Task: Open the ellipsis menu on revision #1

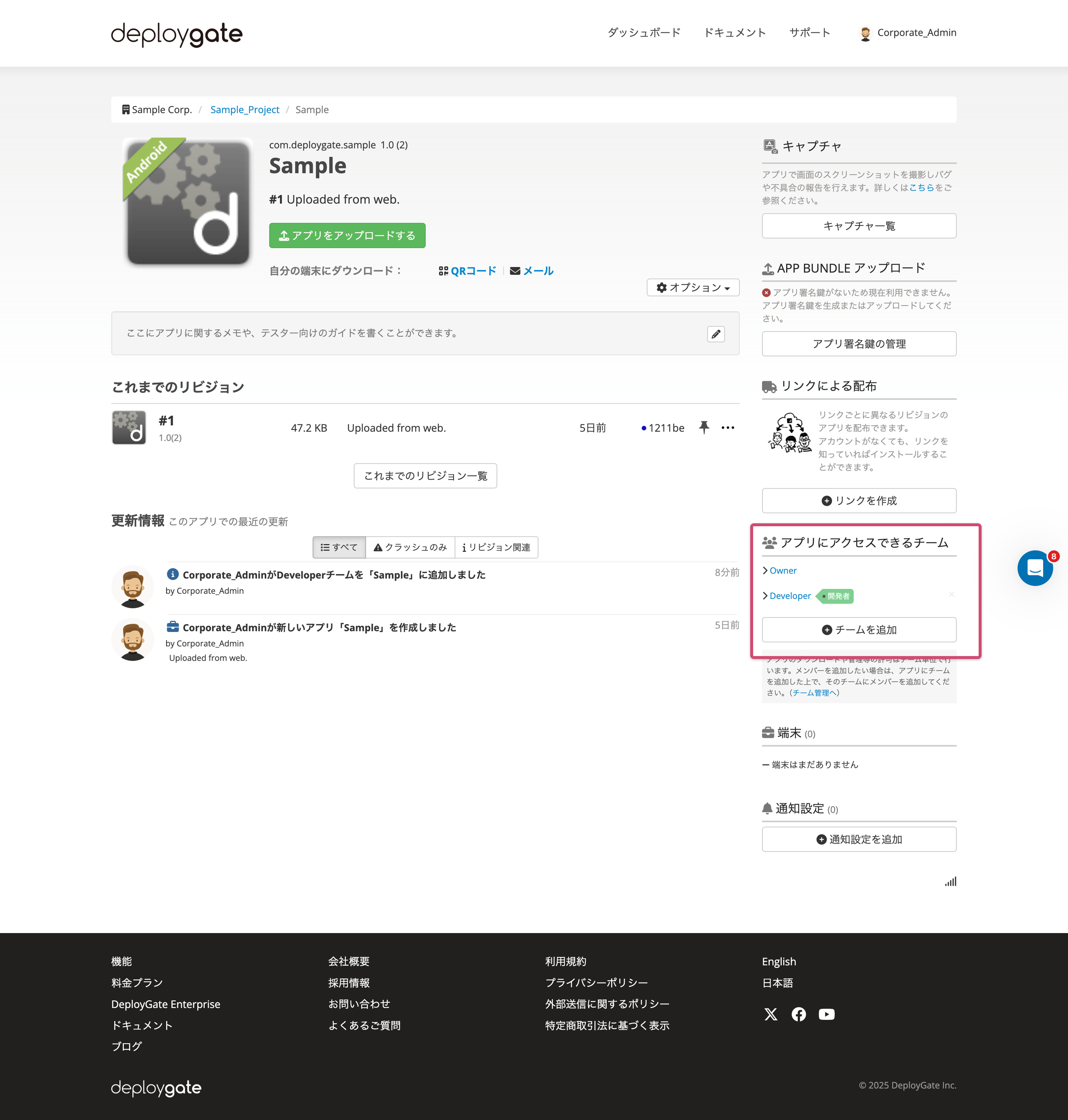Action: coord(728,428)
